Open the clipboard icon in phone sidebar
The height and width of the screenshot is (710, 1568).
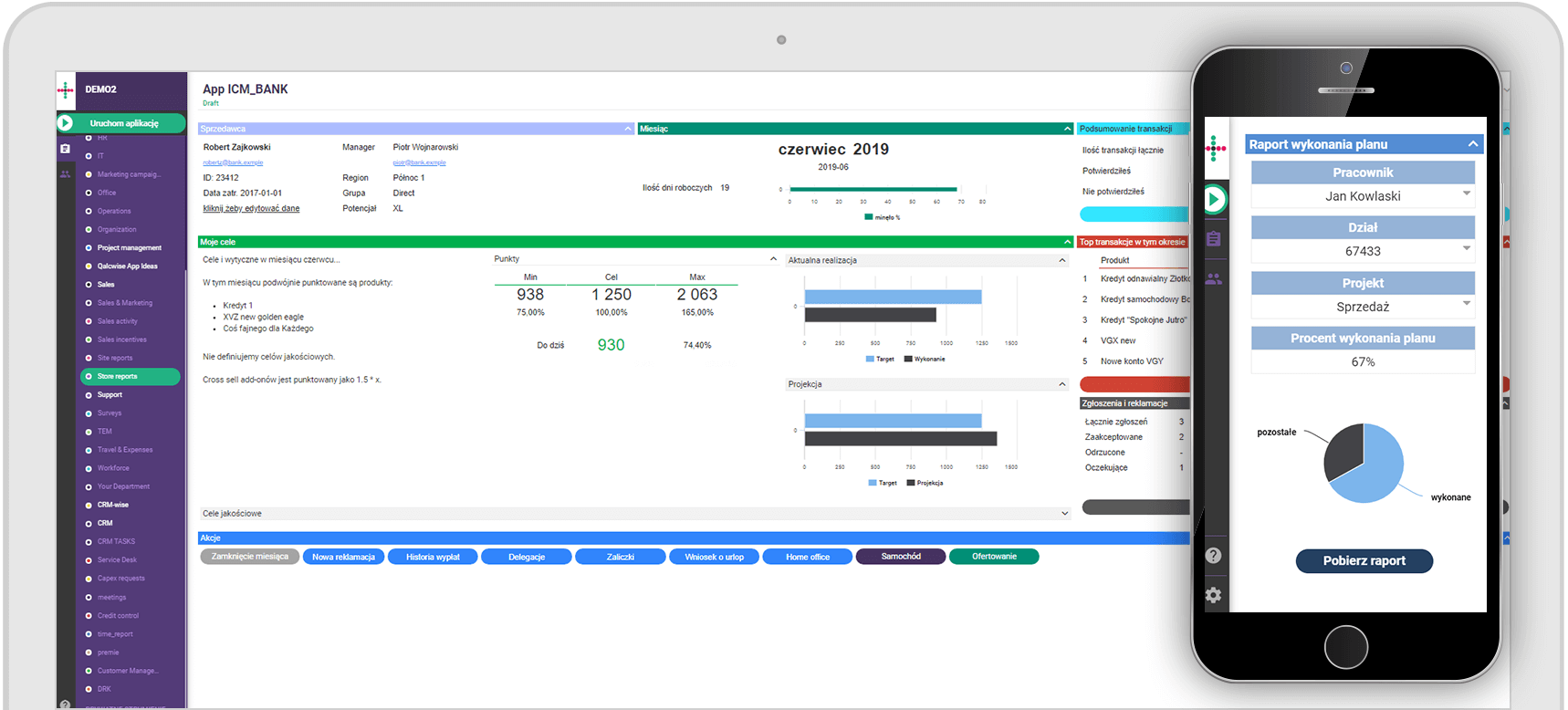coord(1213,239)
